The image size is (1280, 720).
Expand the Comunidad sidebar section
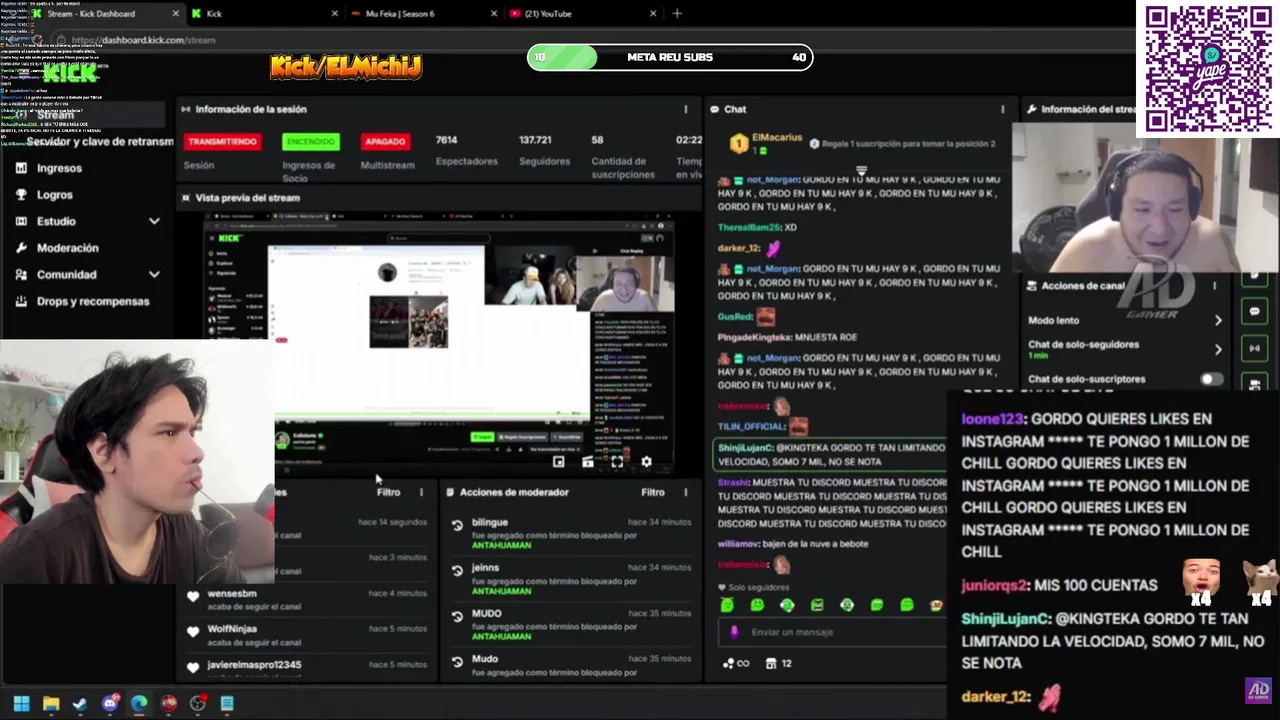[x=154, y=274]
